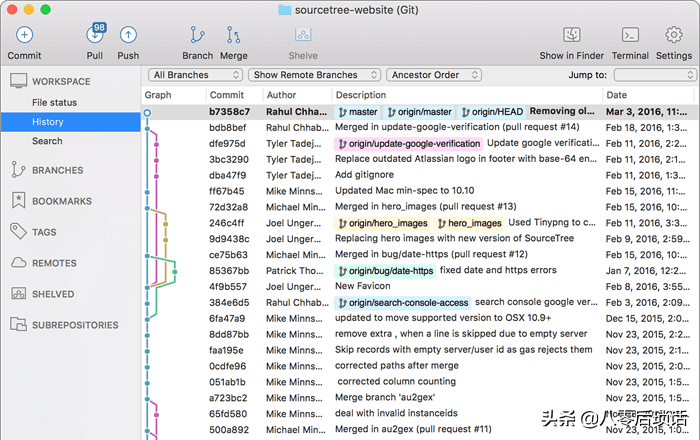Screen dimensions: 700x440
Task: Open the Jump to combo box
Action: [x=654, y=75]
